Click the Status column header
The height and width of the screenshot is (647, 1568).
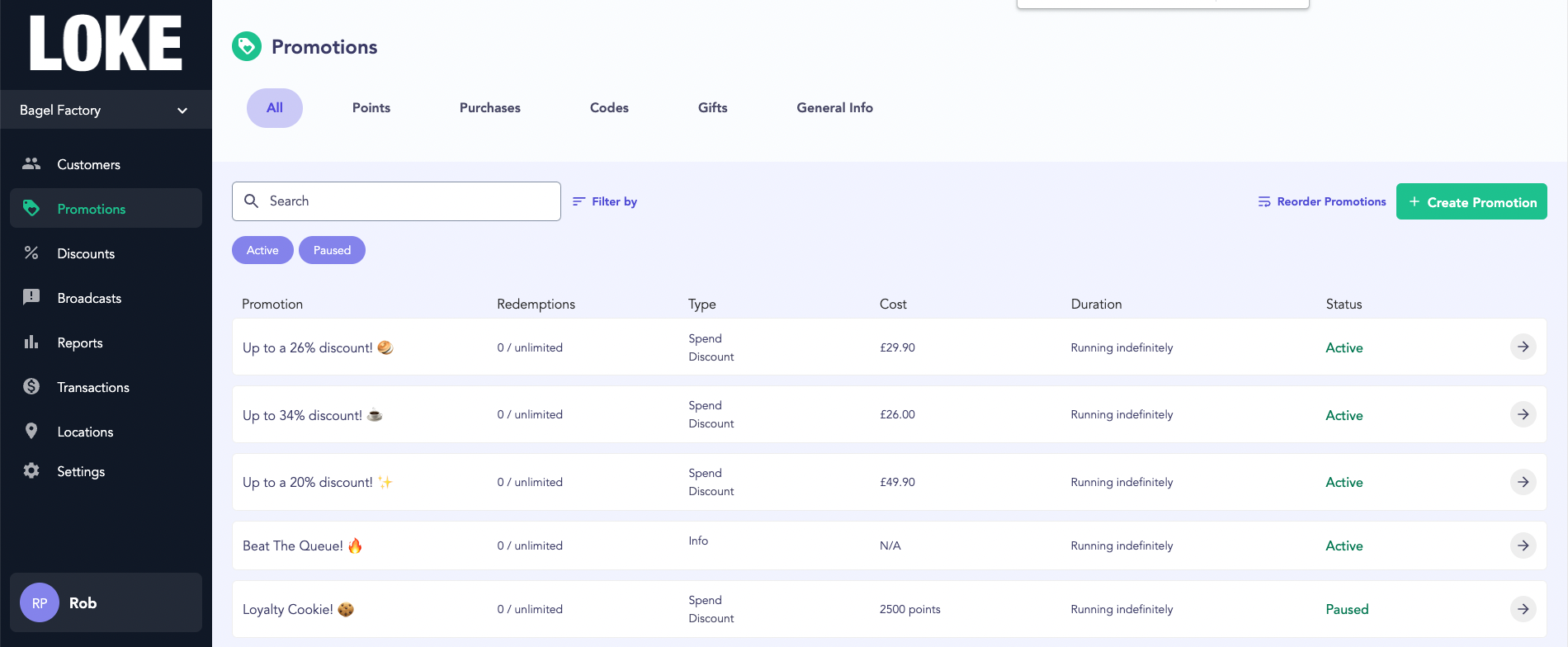tap(1344, 304)
